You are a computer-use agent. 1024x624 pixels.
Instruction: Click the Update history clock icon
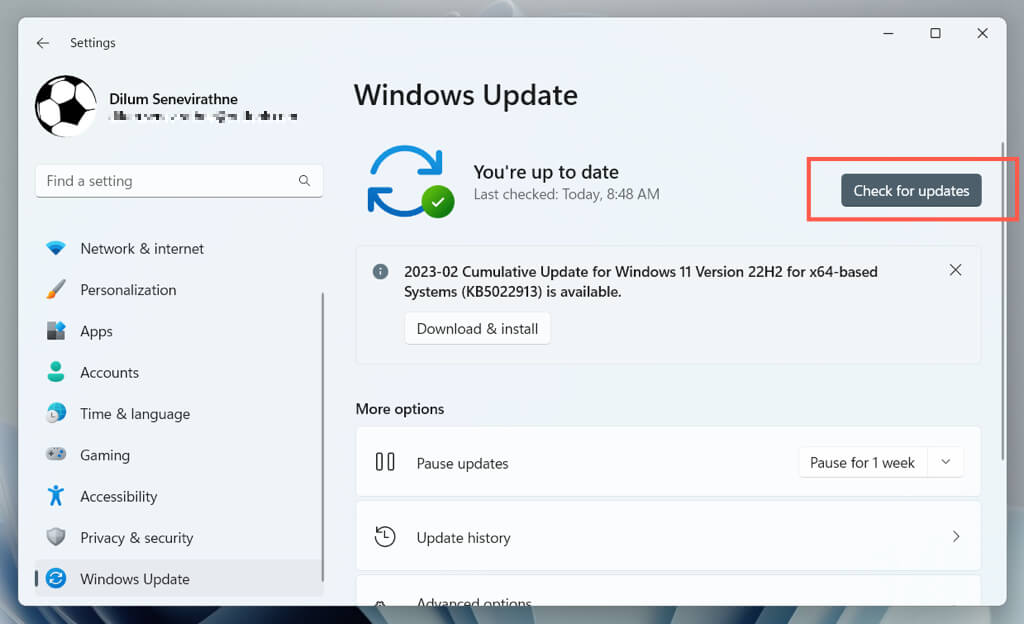pos(385,537)
